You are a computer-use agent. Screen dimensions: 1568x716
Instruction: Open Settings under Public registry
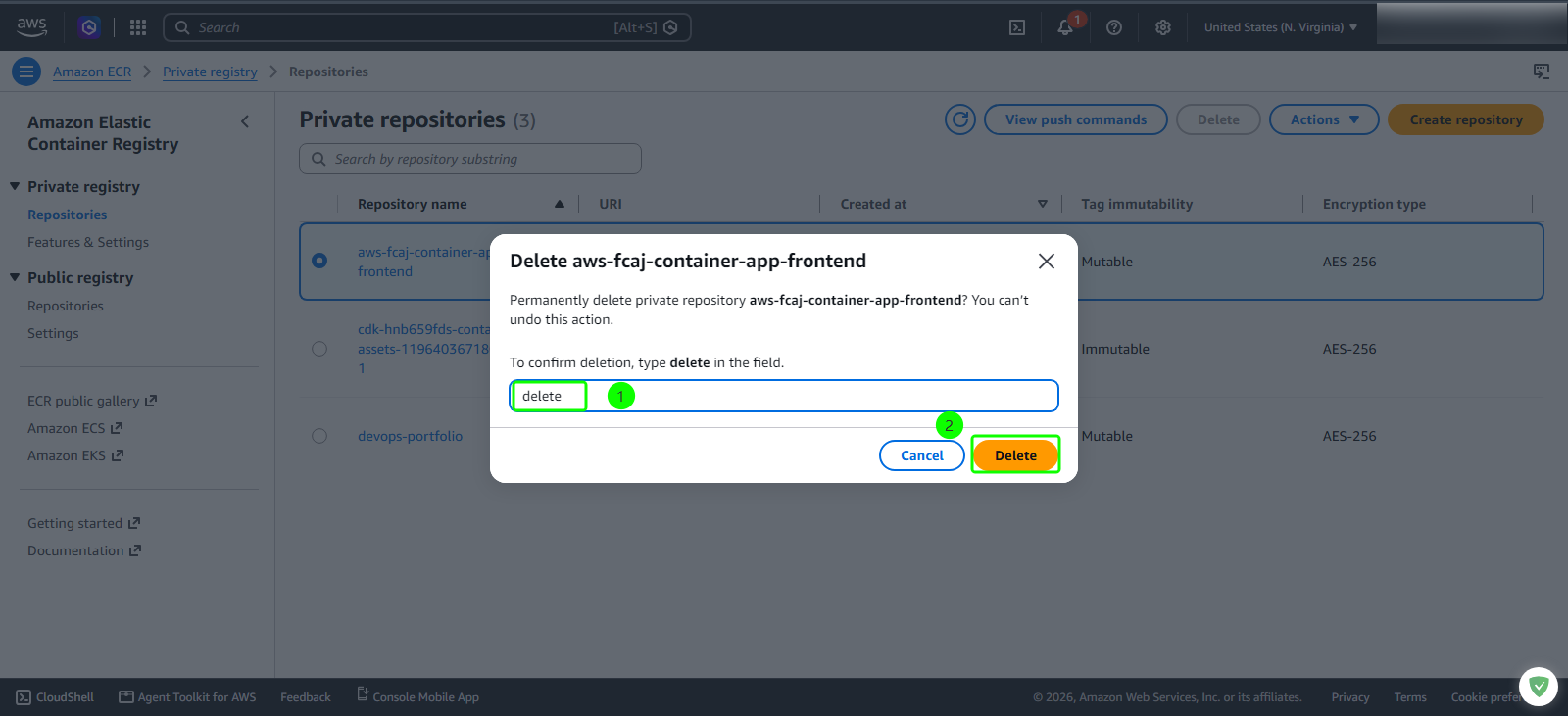click(53, 333)
